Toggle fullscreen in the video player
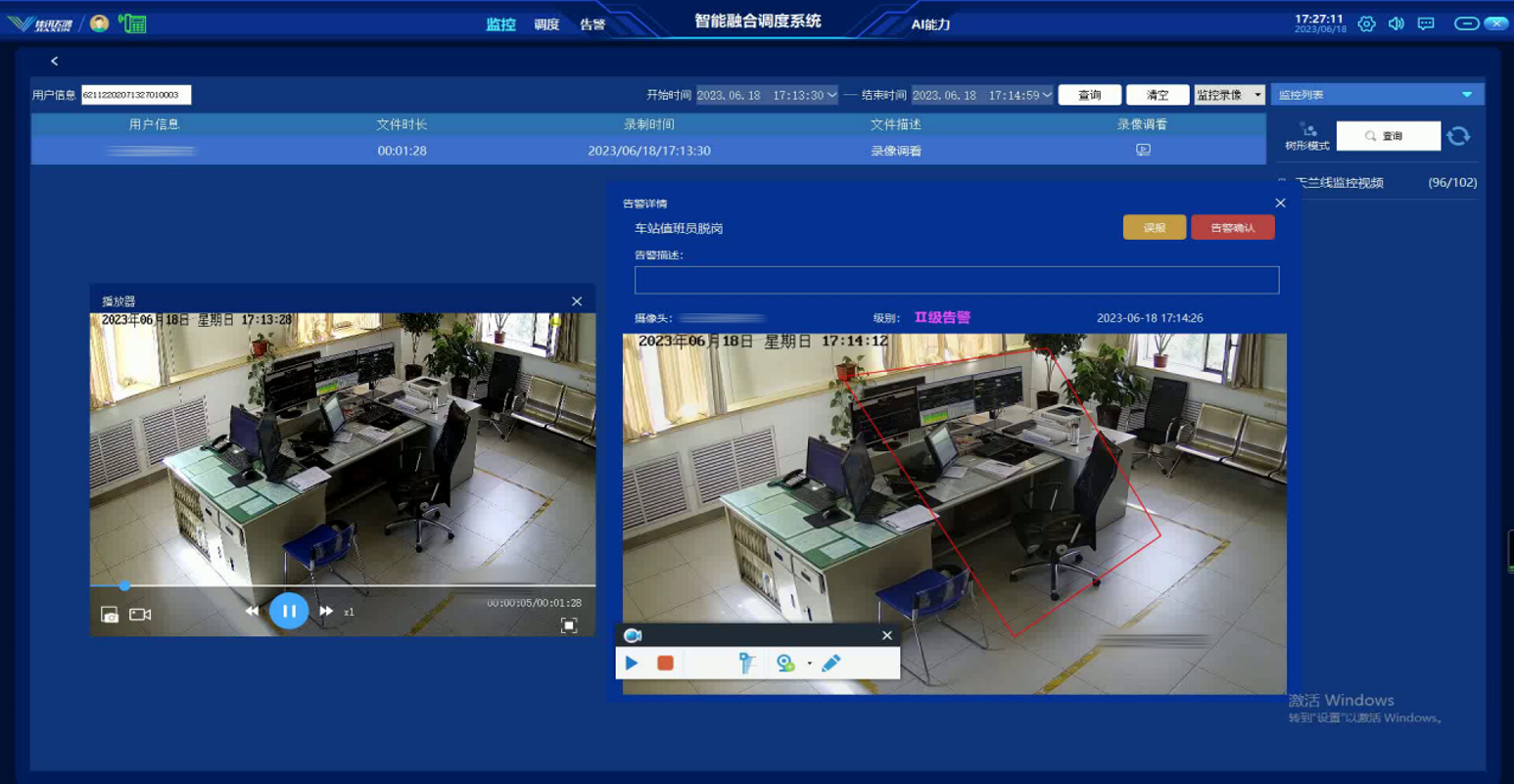The width and height of the screenshot is (1514, 784). coord(569,625)
